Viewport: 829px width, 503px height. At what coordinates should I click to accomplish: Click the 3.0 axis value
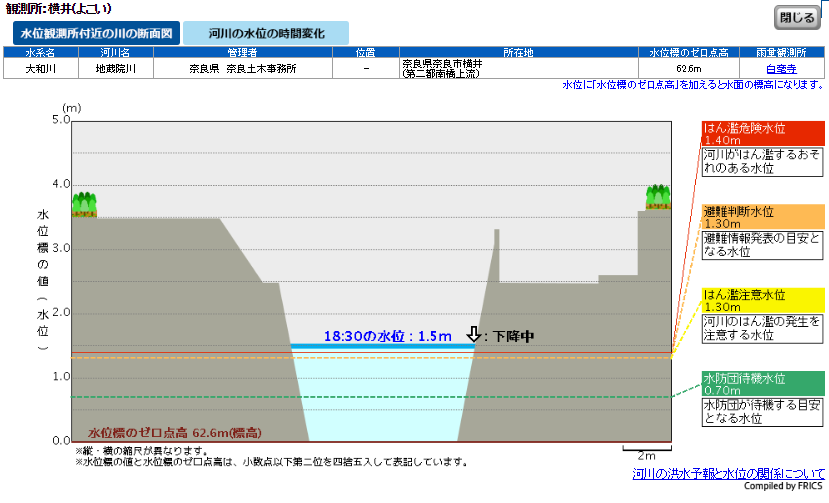(61, 248)
